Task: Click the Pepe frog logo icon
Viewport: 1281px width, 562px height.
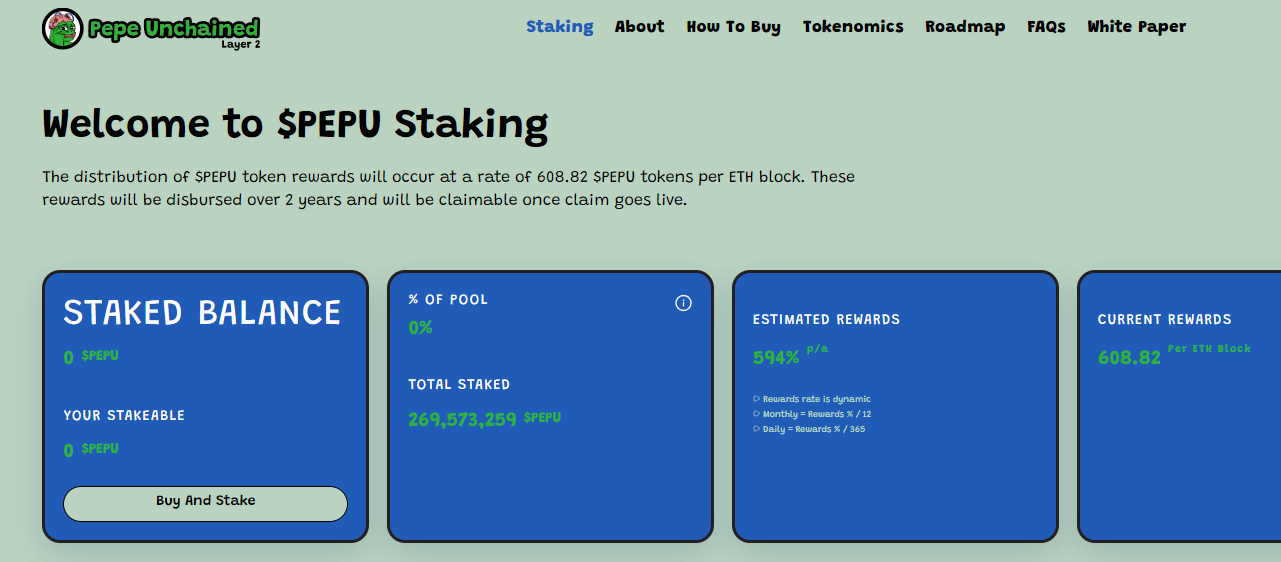Action: (x=62, y=29)
